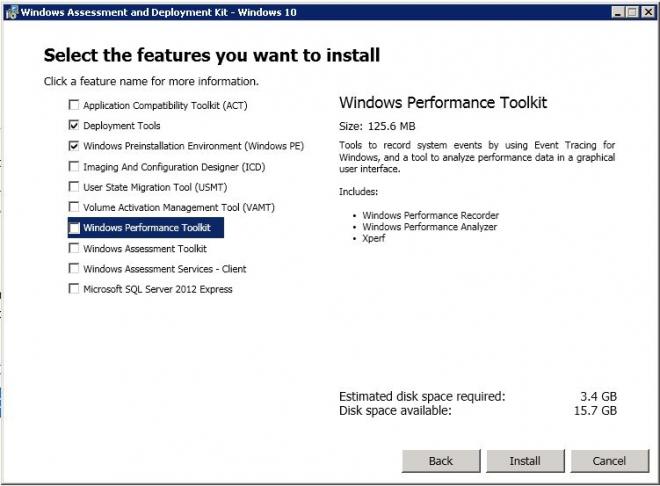The height and width of the screenshot is (486, 660).
Task: Tick the Microsoft SQL Server 2012 Express checkbox
Action: (74, 288)
